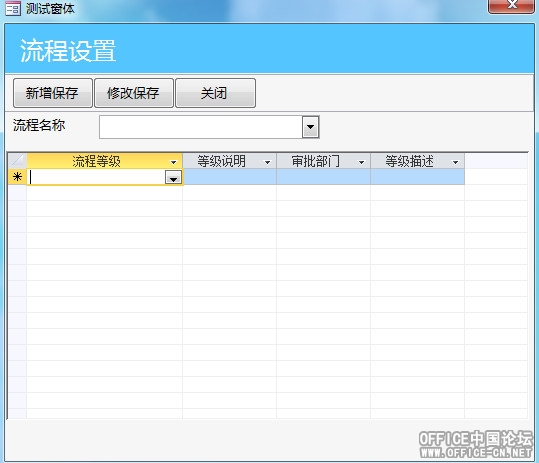Click the 等级描述 column header text
This screenshot has width=539, height=463.
(409, 161)
